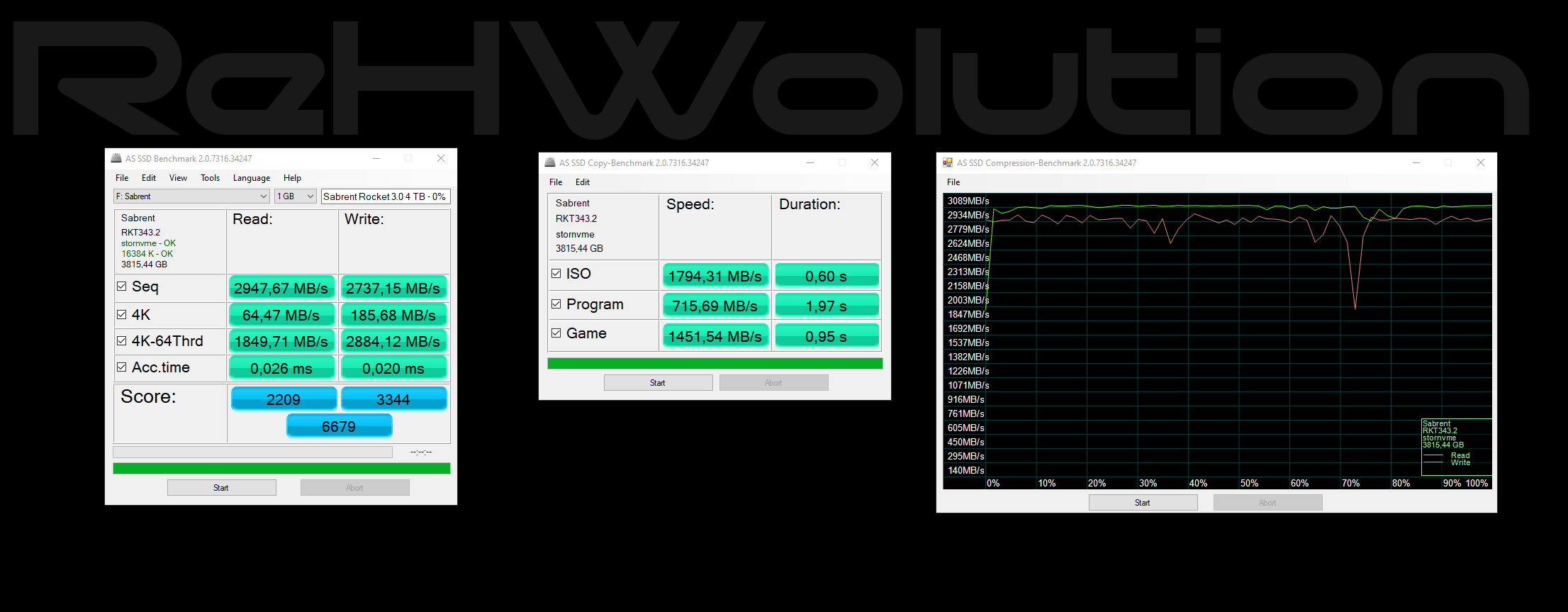Viewport: 1568px width, 612px height.
Task: Minimize the AS SSD Benchmark window
Action: click(x=376, y=158)
